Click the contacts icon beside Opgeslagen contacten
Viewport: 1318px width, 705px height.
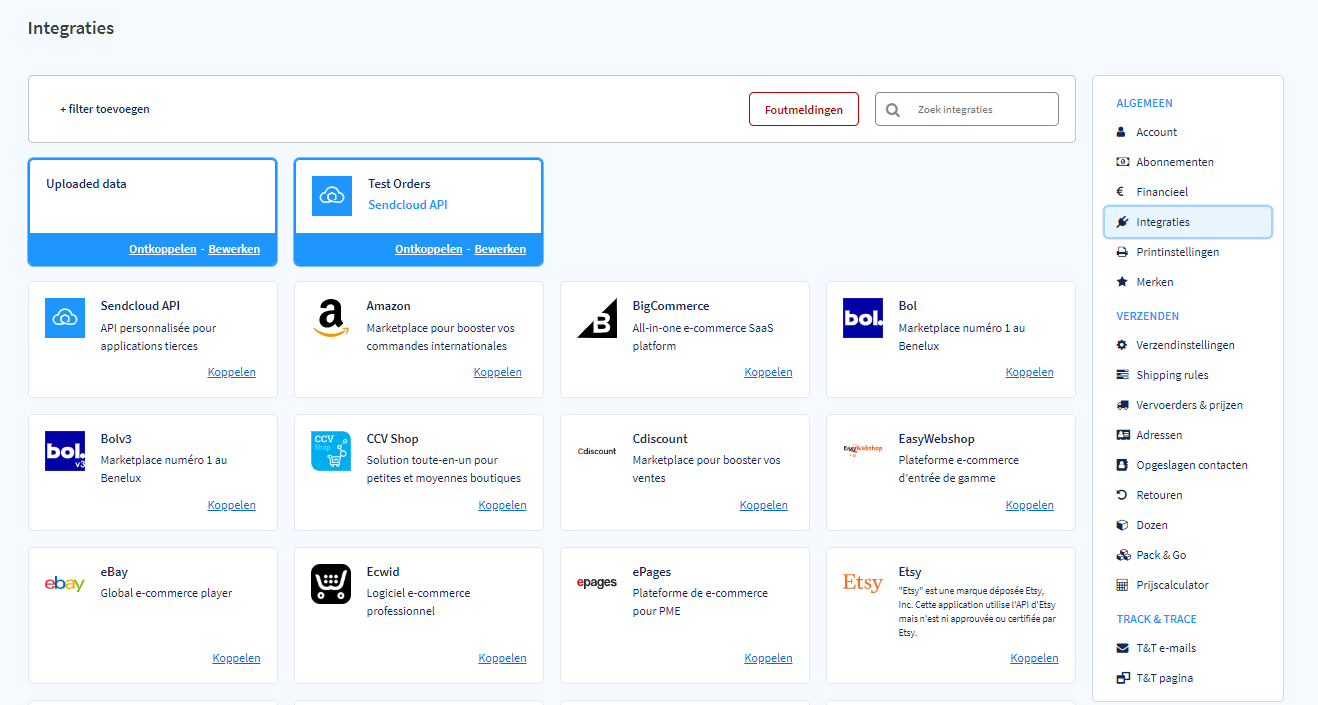pyautogui.click(x=1122, y=465)
